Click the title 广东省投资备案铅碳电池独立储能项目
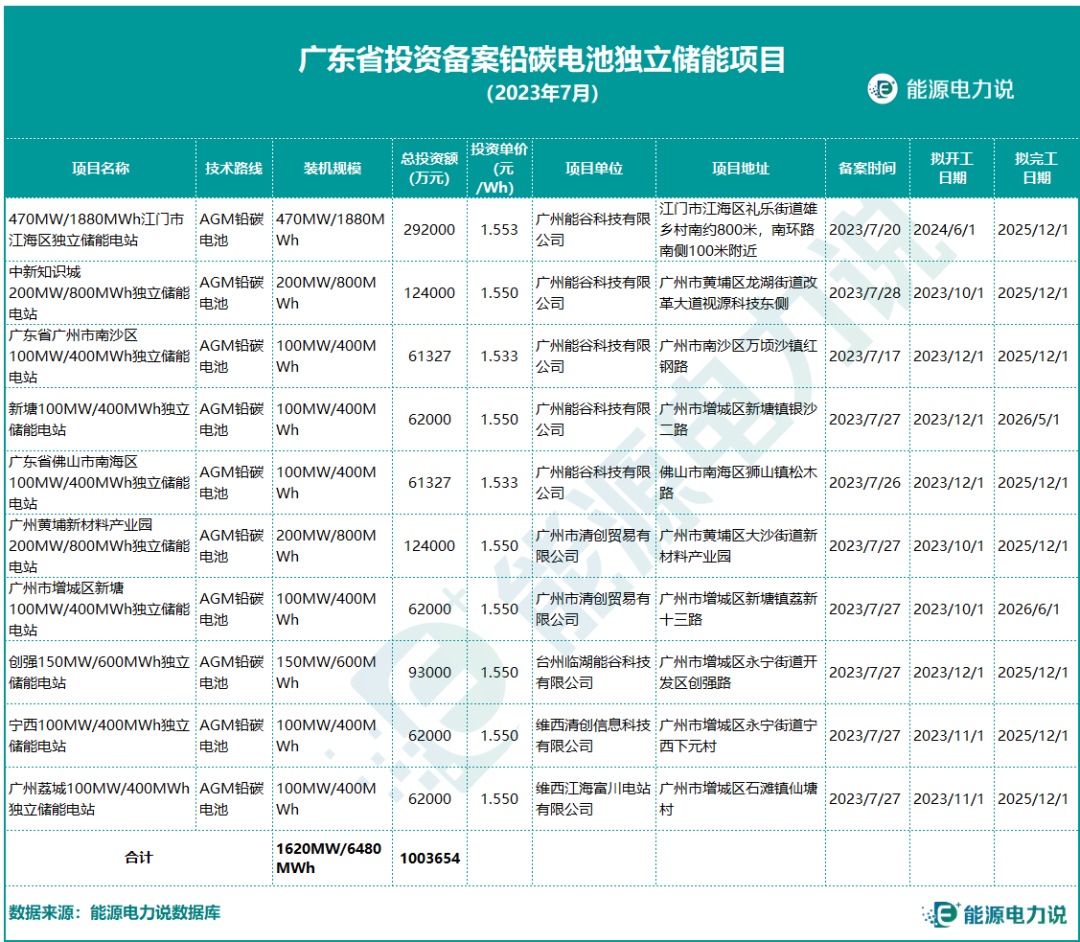Image resolution: width=1080 pixels, height=942 pixels. pyautogui.click(x=541, y=59)
